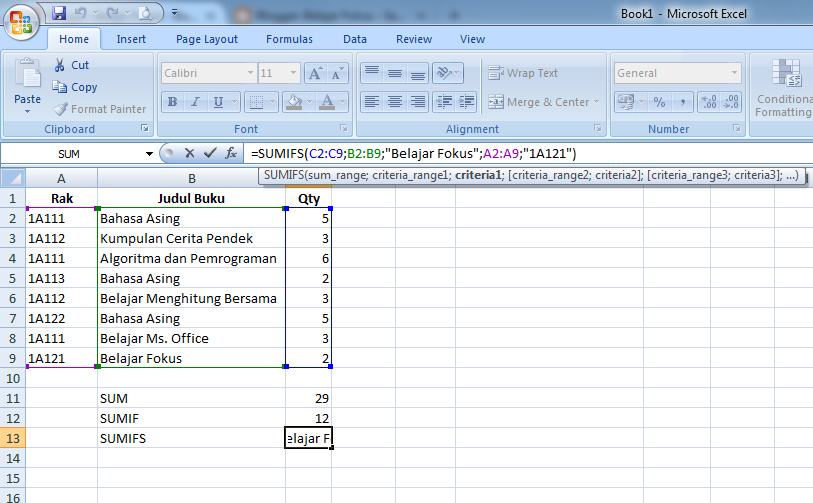Increase font size with Grow Font

(315, 73)
